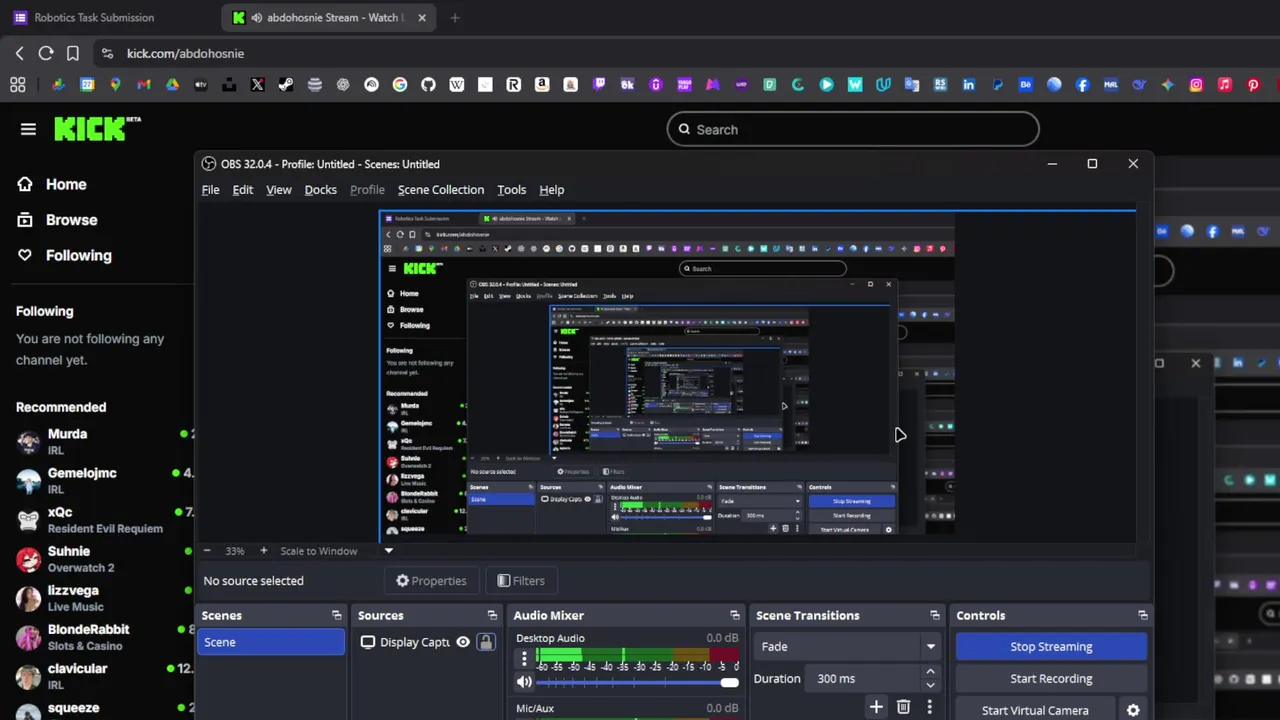
Task: Open the Pinterest bookmark icon
Action: tap(1253, 85)
